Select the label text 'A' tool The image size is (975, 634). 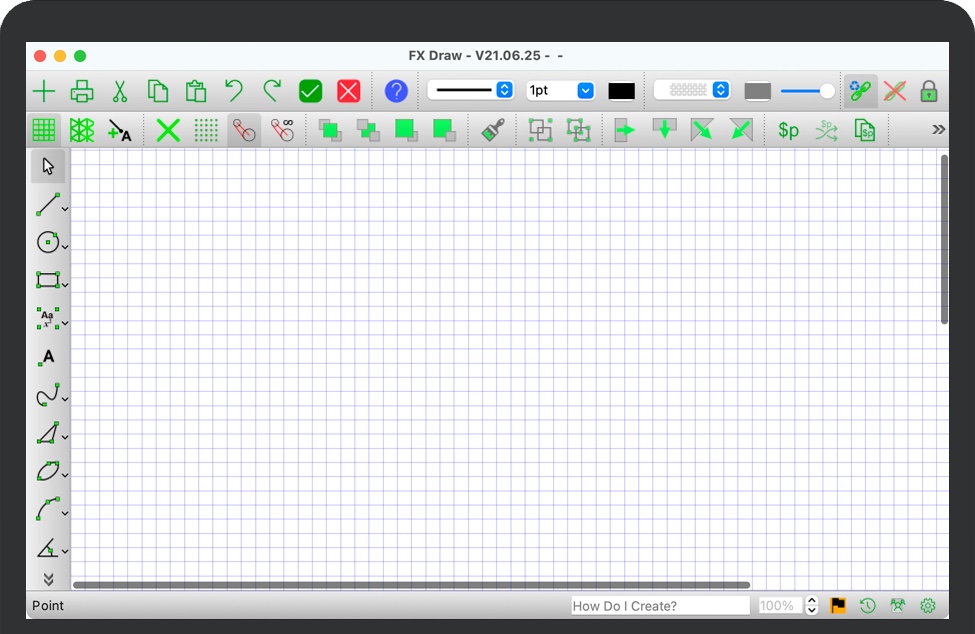pos(47,357)
